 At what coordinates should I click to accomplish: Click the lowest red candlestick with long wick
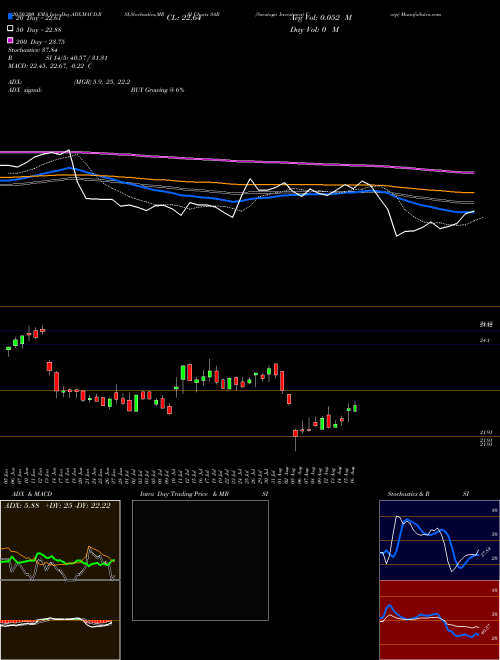(x=295, y=440)
